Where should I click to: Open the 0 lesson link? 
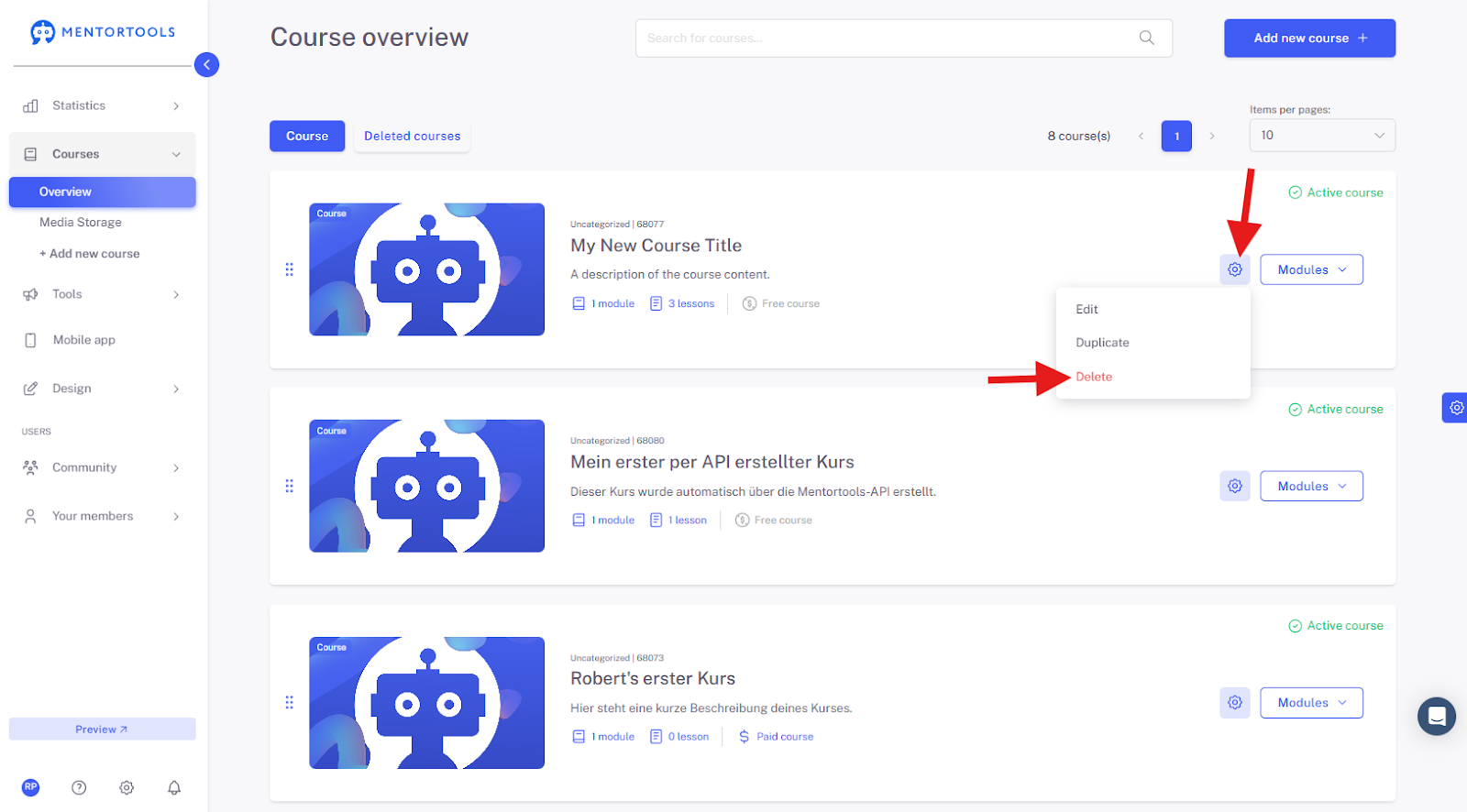point(679,736)
